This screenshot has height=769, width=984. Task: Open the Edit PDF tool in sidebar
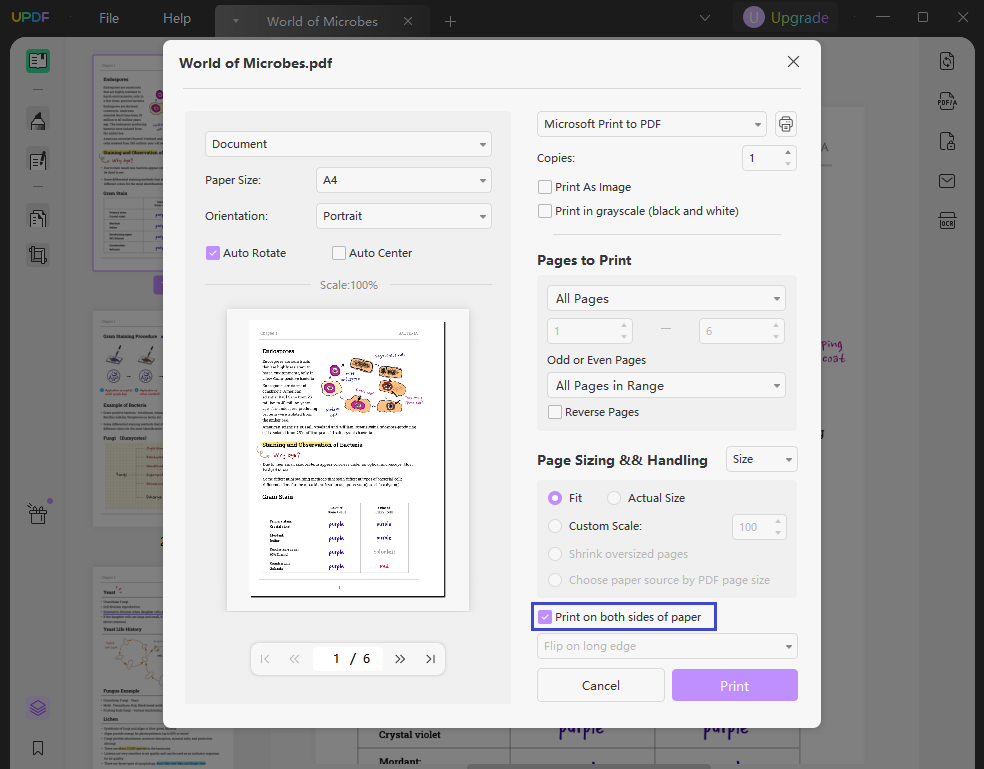click(x=38, y=160)
